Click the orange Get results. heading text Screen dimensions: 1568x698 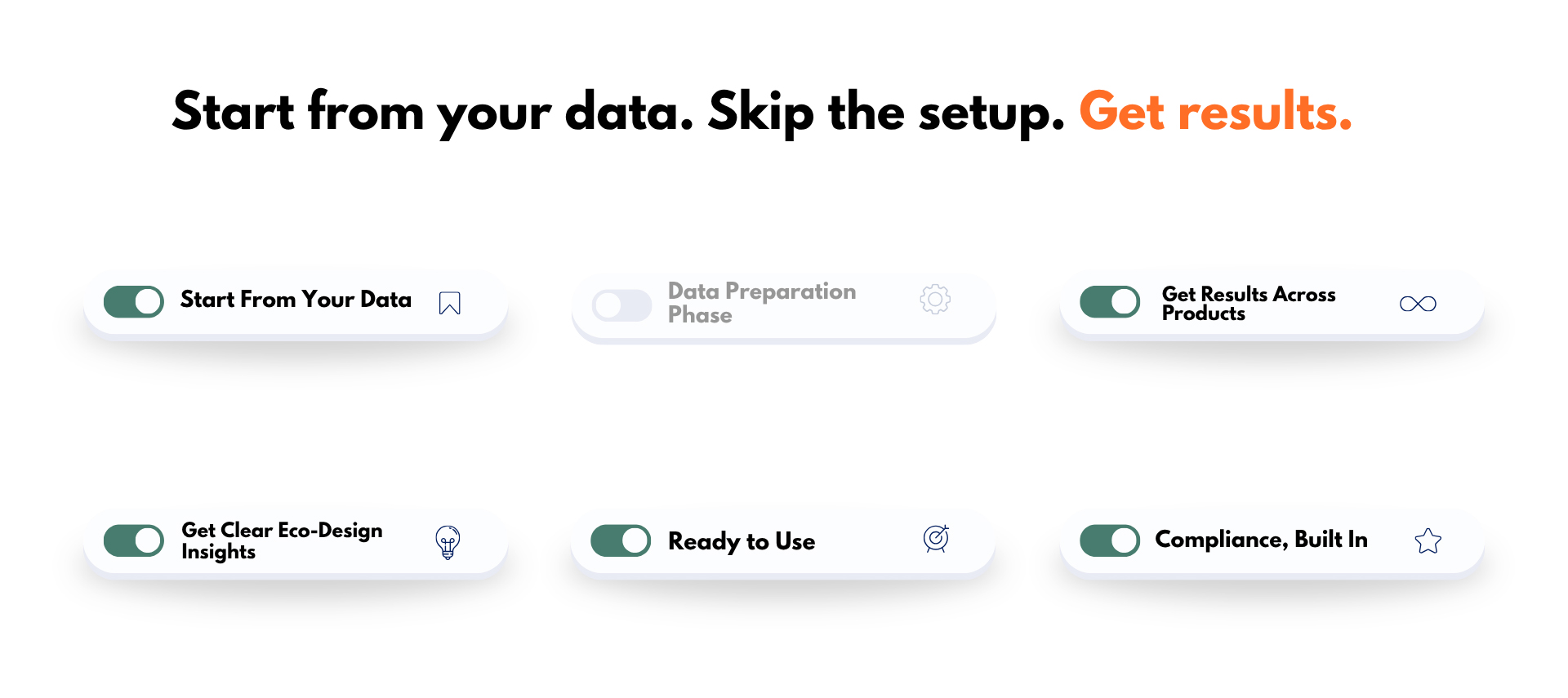click(1215, 112)
